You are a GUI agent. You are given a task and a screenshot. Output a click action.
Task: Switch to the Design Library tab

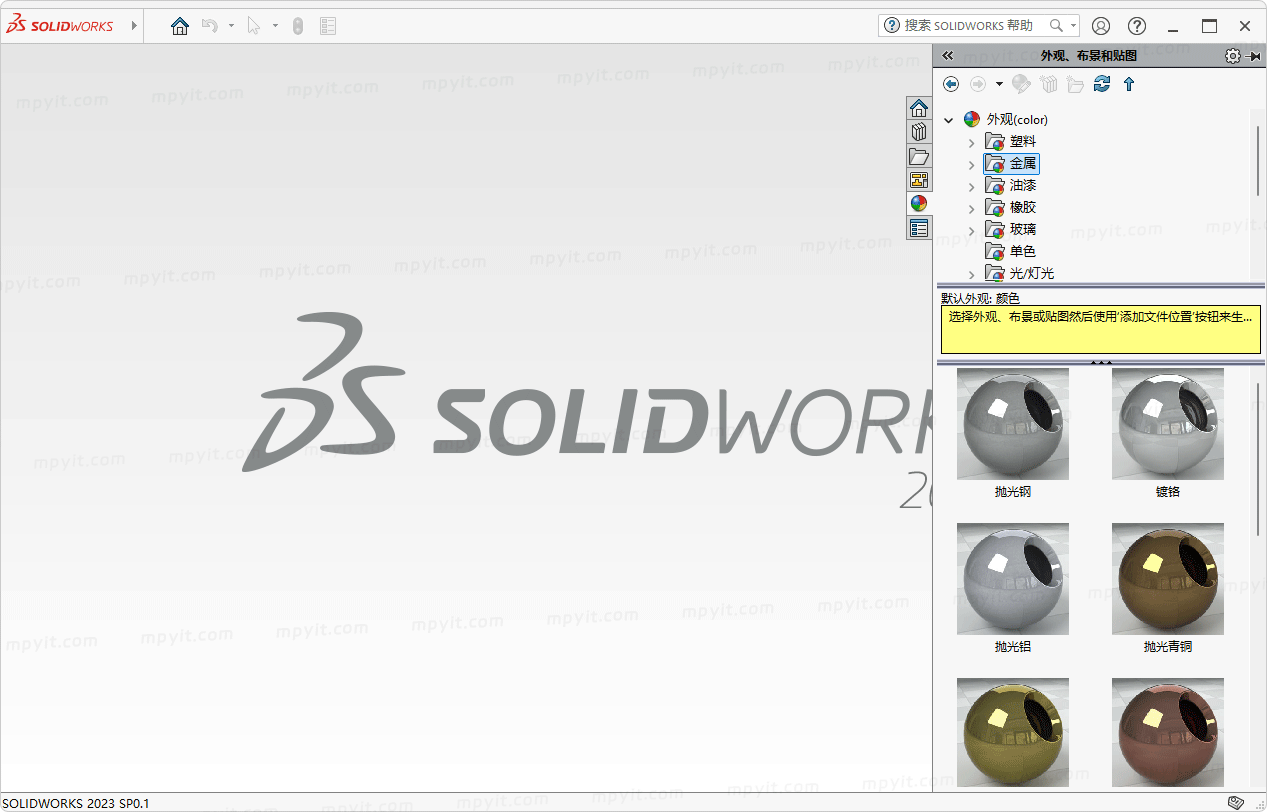pyautogui.click(x=919, y=132)
